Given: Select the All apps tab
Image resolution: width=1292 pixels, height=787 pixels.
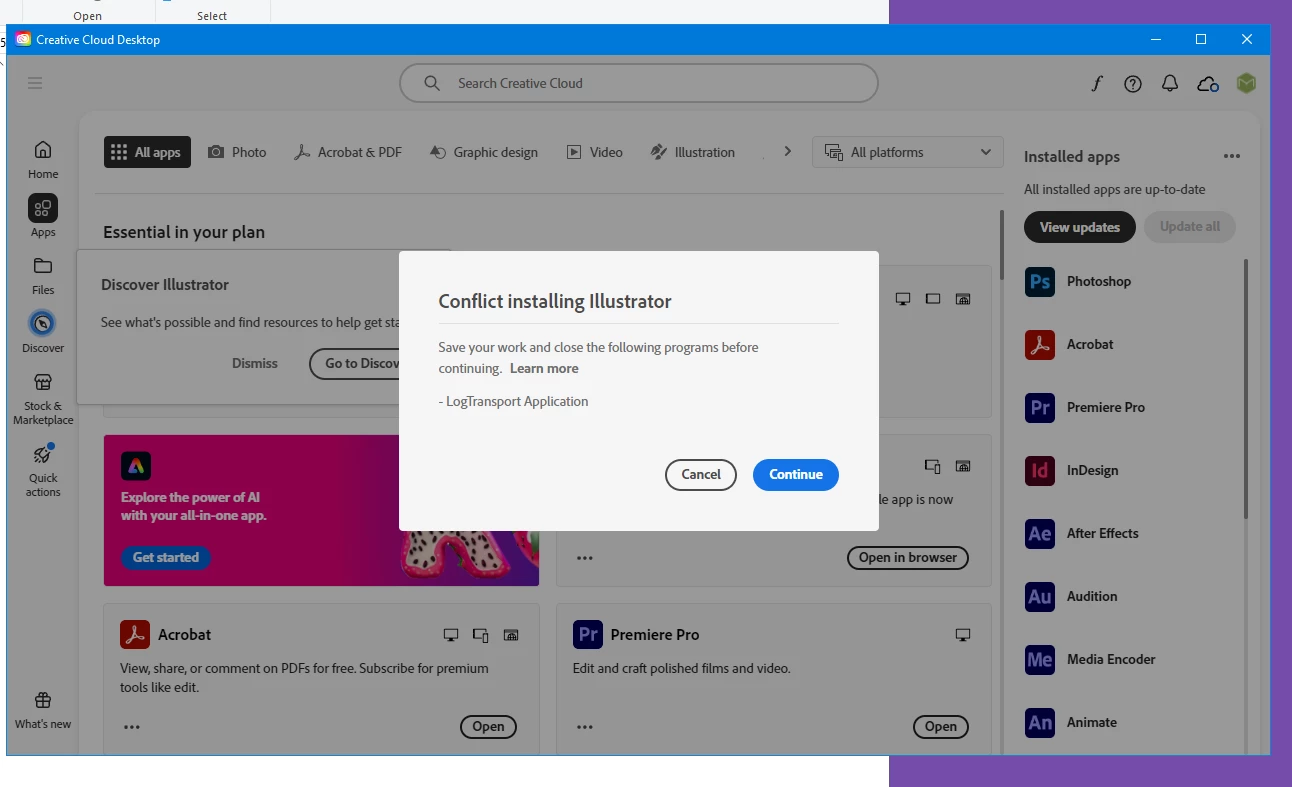Looking at the screenshot, I should point(147,152).
